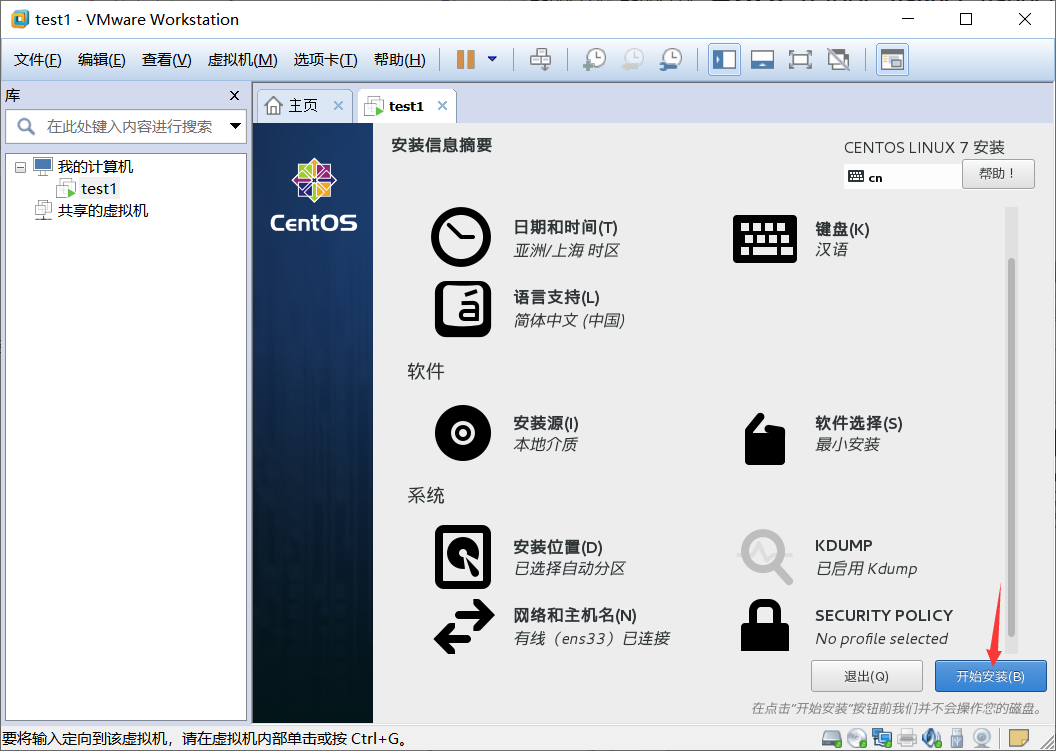The image size is (1056, 751).
Task: Click the console view toolbar icon
Action: [x=892, y=59]
